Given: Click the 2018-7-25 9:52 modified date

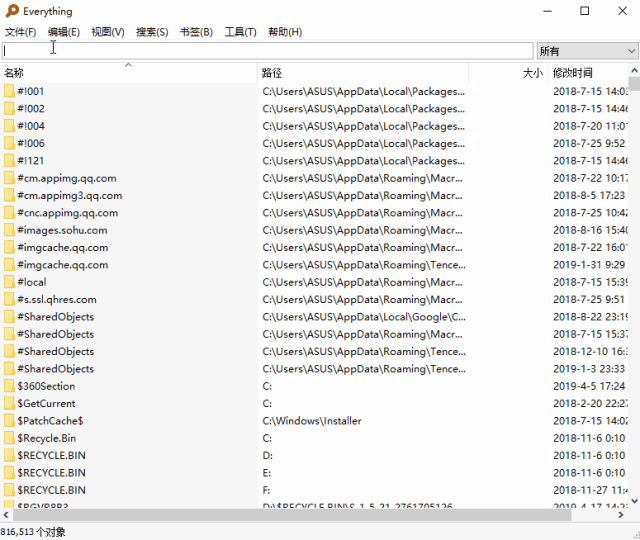Looking at the screenshot, I should coord(589,143).
